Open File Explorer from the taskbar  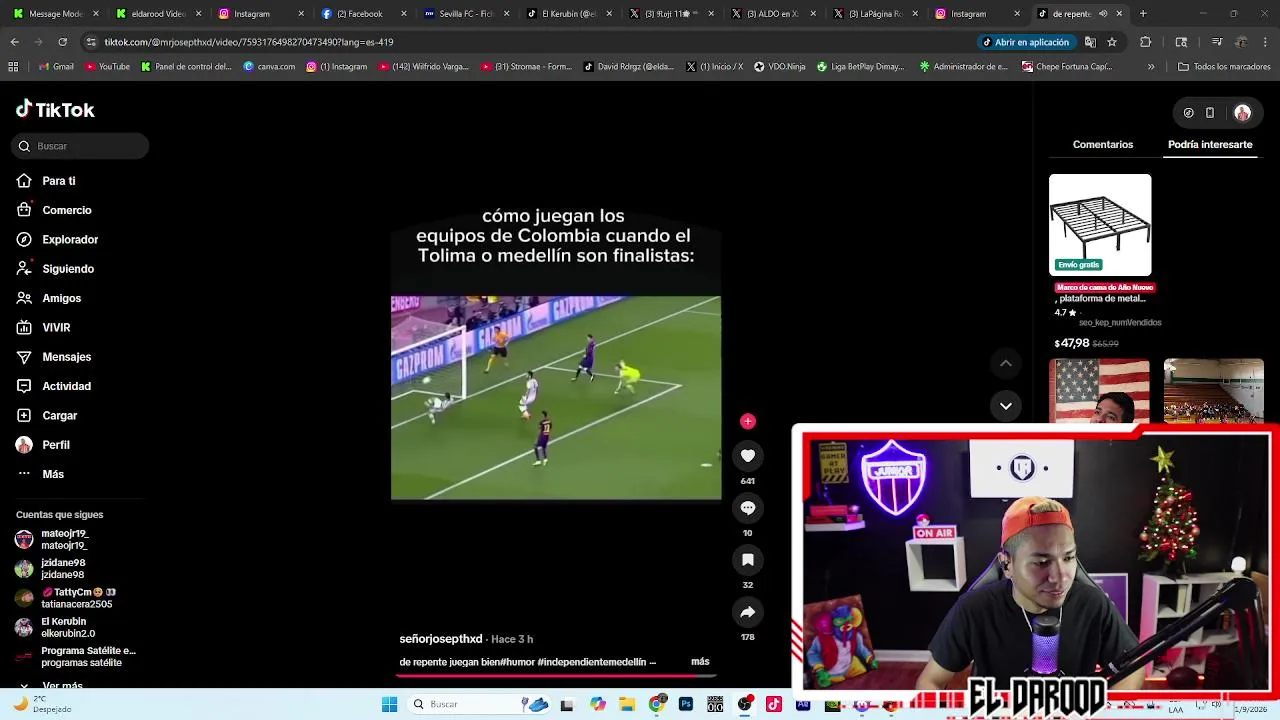[627, 704]
